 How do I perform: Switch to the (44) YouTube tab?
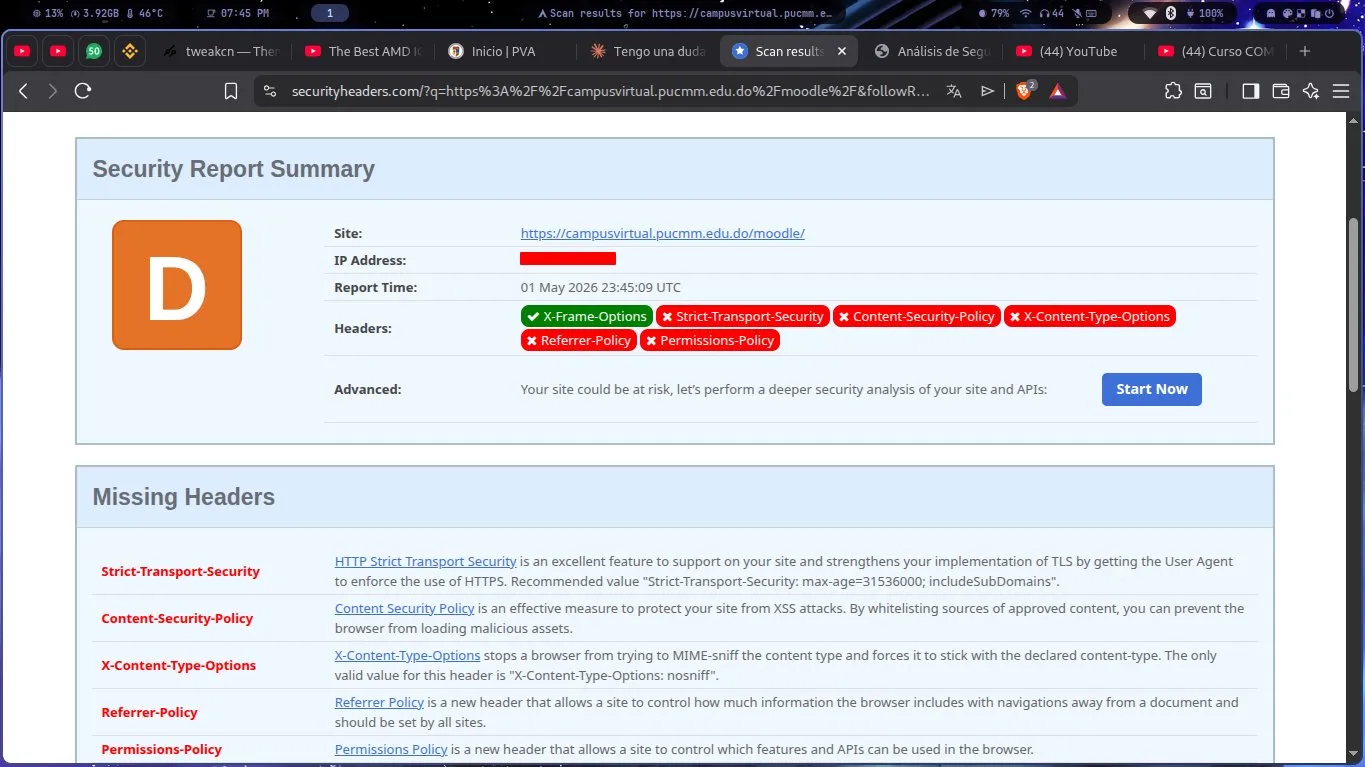(x=1075, y=51)
